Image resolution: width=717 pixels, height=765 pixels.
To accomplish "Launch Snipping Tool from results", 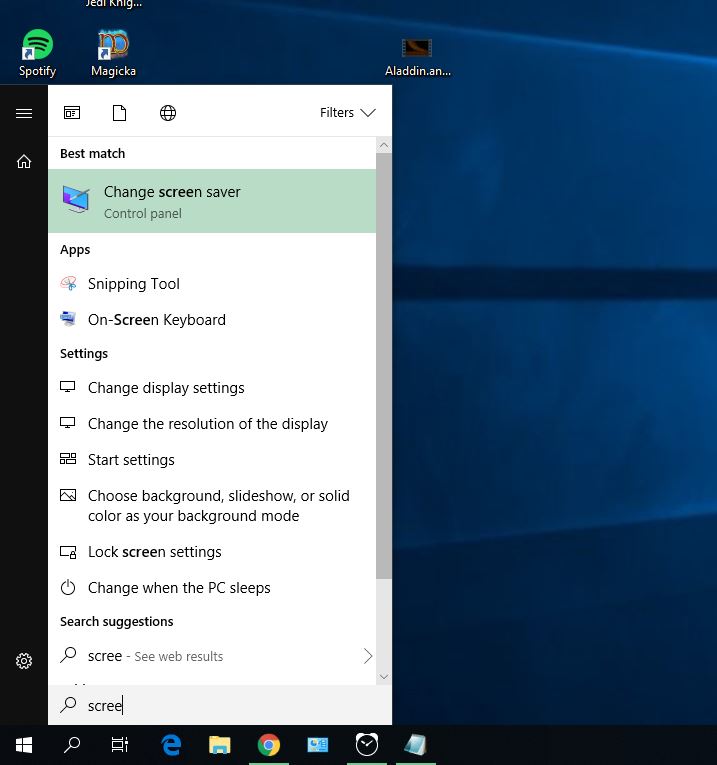I will [x=133, y=284].
